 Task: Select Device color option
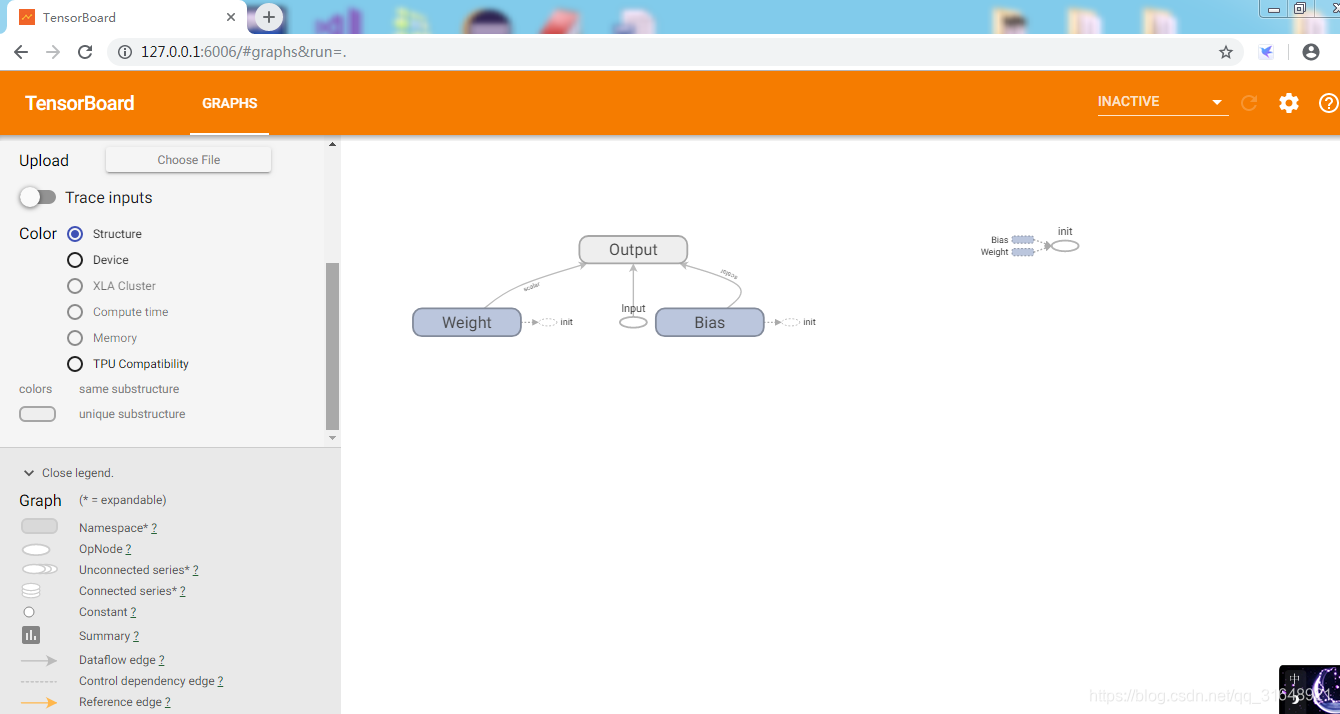[x=75, y=260]
